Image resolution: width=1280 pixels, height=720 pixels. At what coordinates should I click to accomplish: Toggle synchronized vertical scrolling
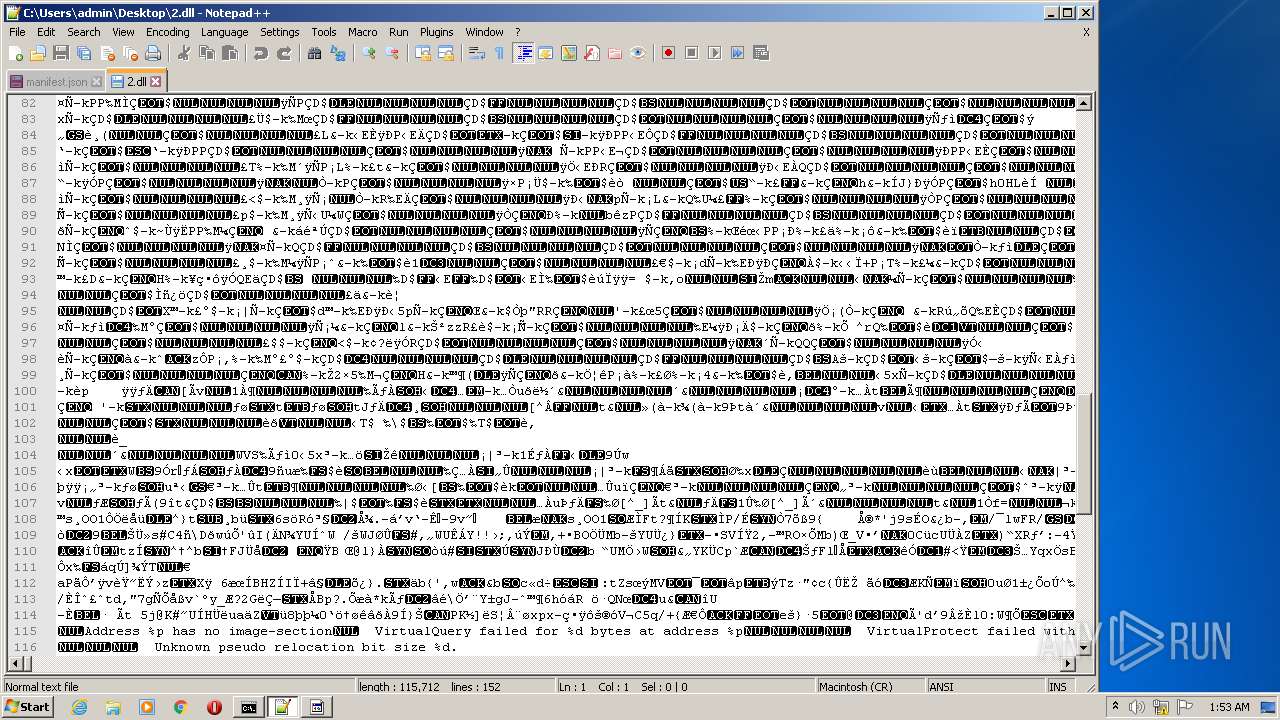[x=424, y=53]
